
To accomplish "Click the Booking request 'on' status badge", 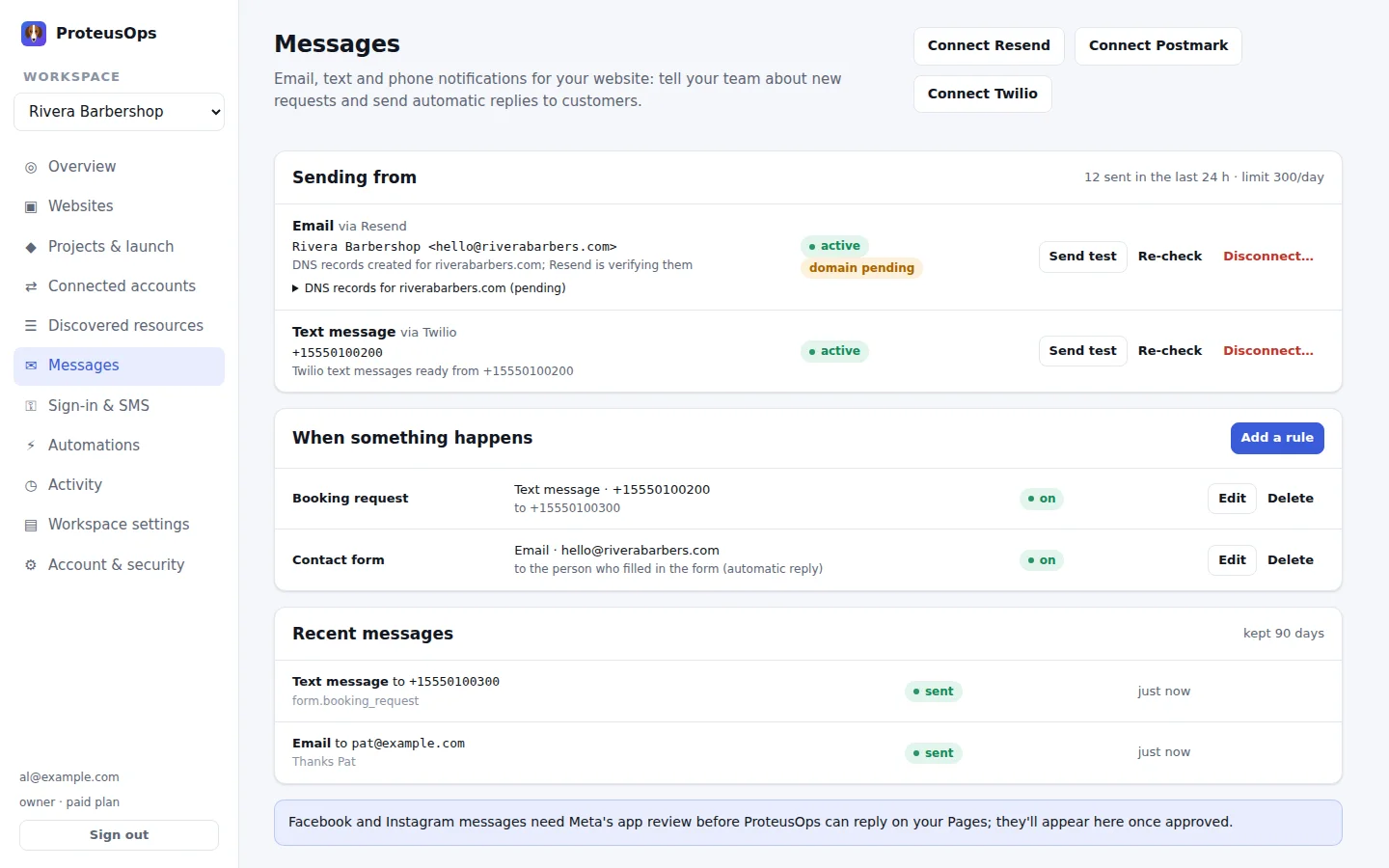I will tap(1042, 499).
